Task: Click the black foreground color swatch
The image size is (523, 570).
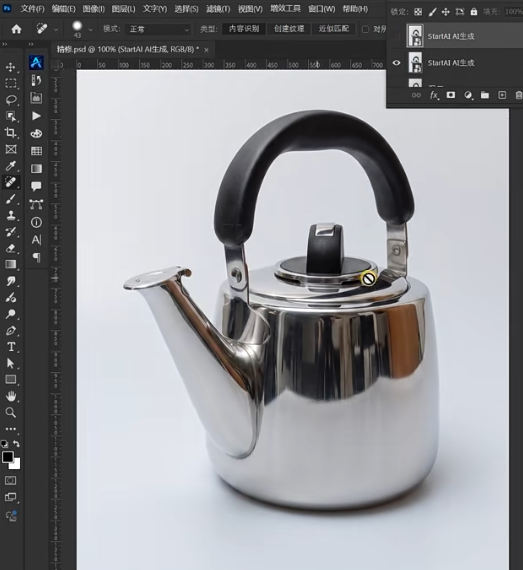Action: [x=8, y=457]
